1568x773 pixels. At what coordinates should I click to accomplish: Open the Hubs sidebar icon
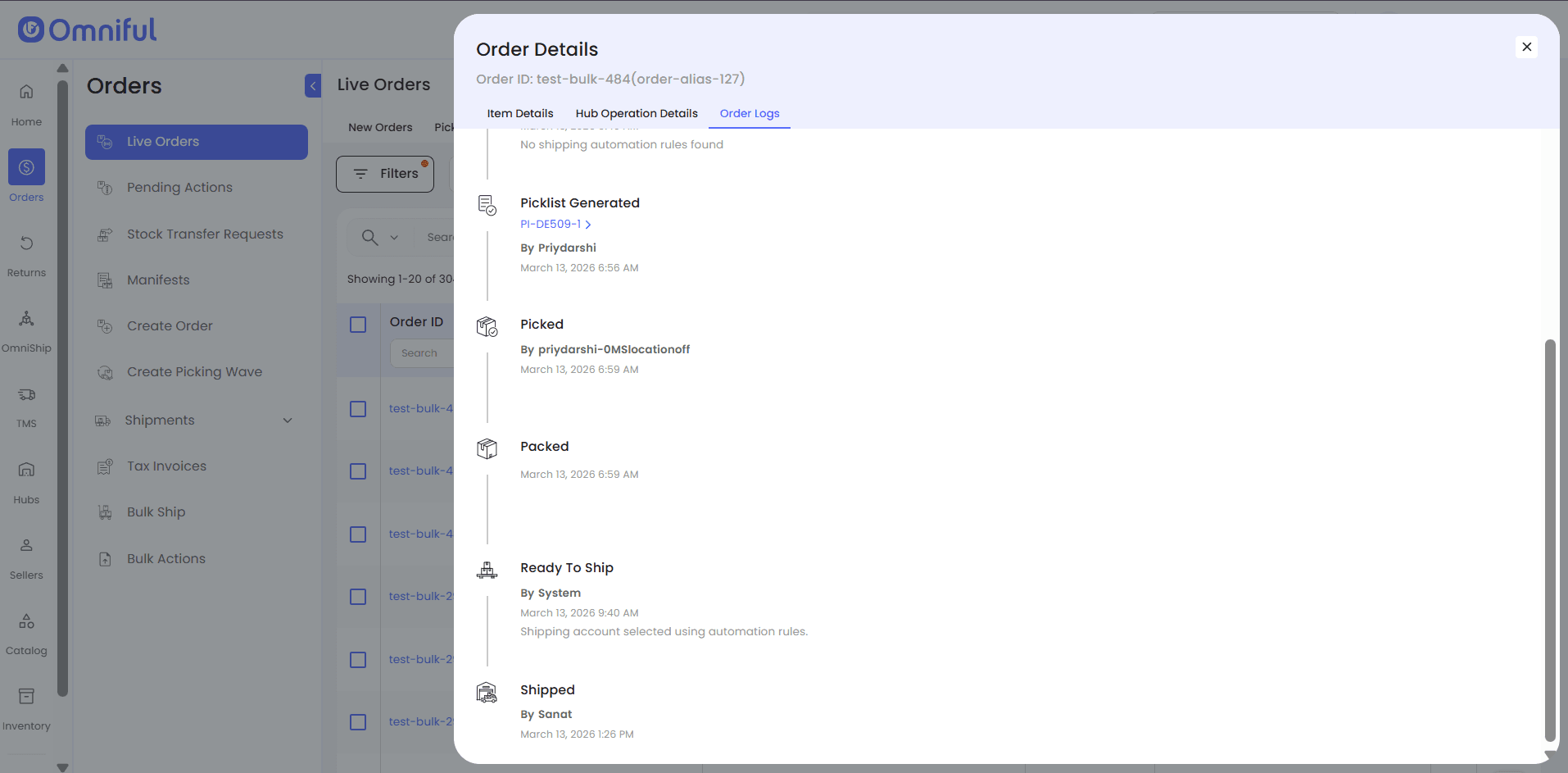pyautogui.click(x=26, y=471)
